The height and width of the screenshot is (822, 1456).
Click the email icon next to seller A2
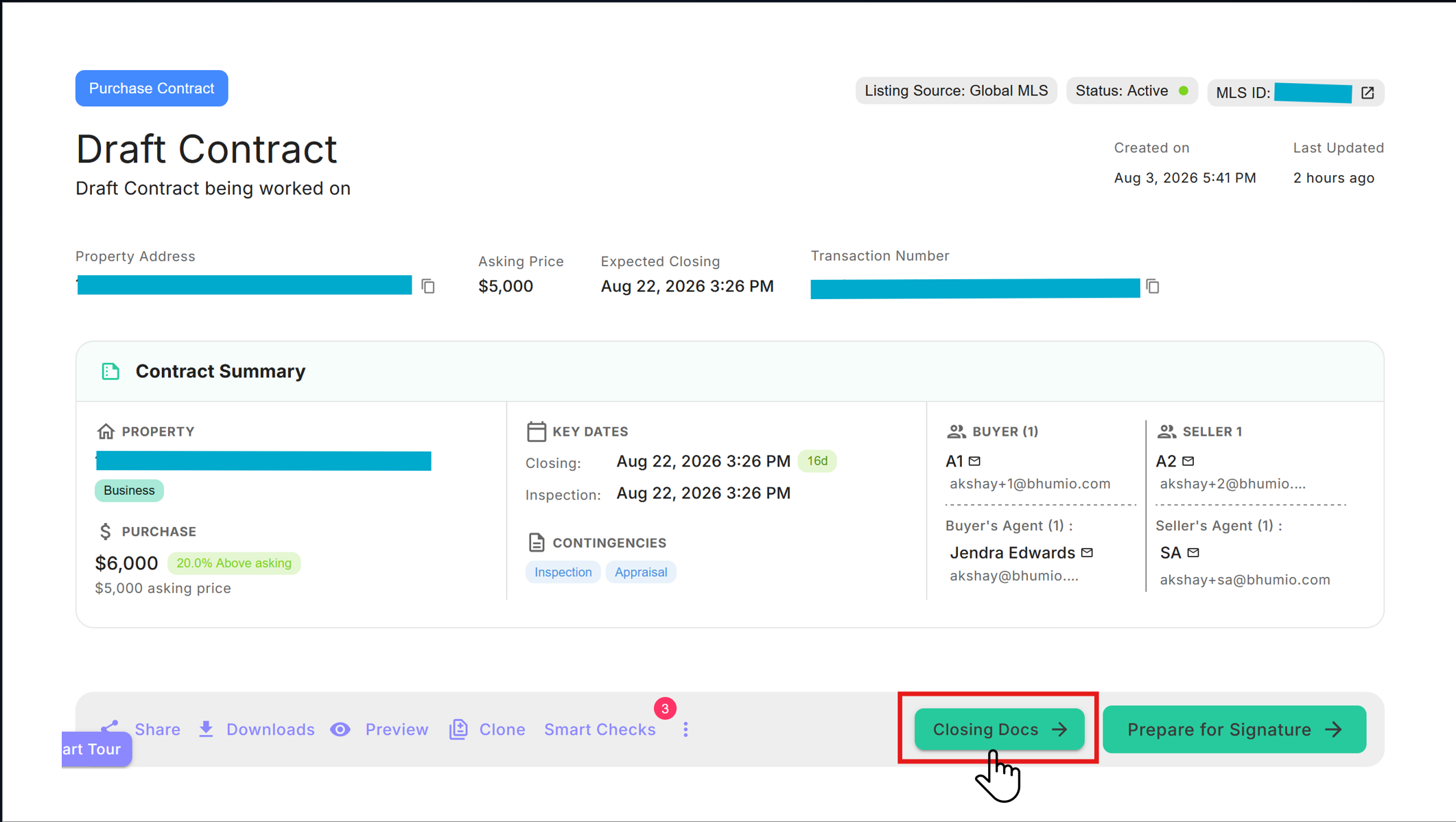pos(1188,461)
